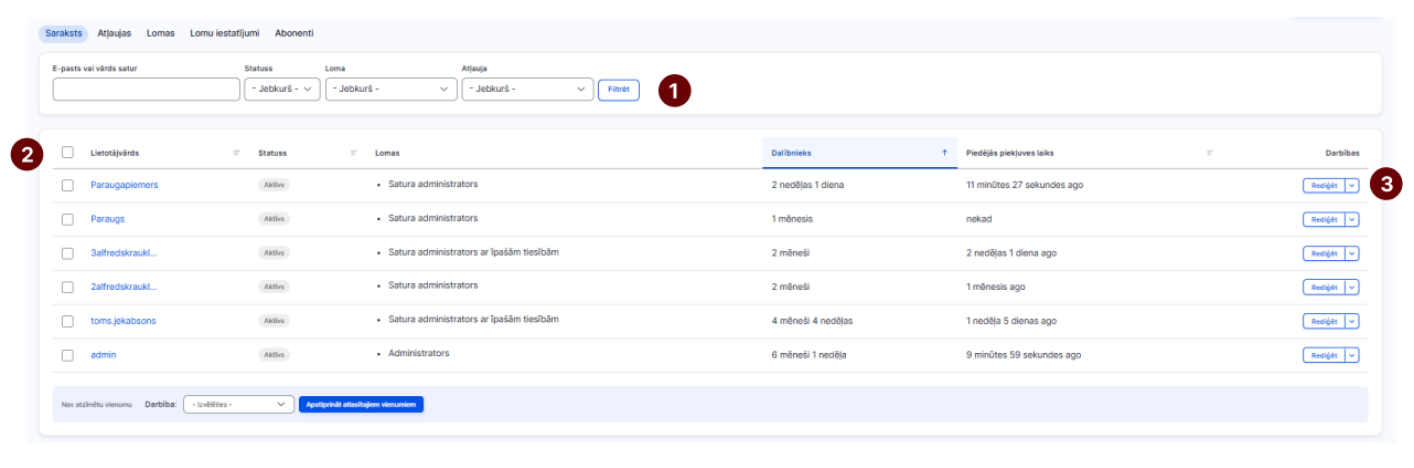Click sort icon next to Statuss column
The width and height of the screenshot is (1414, 468).
click(354, 153)
